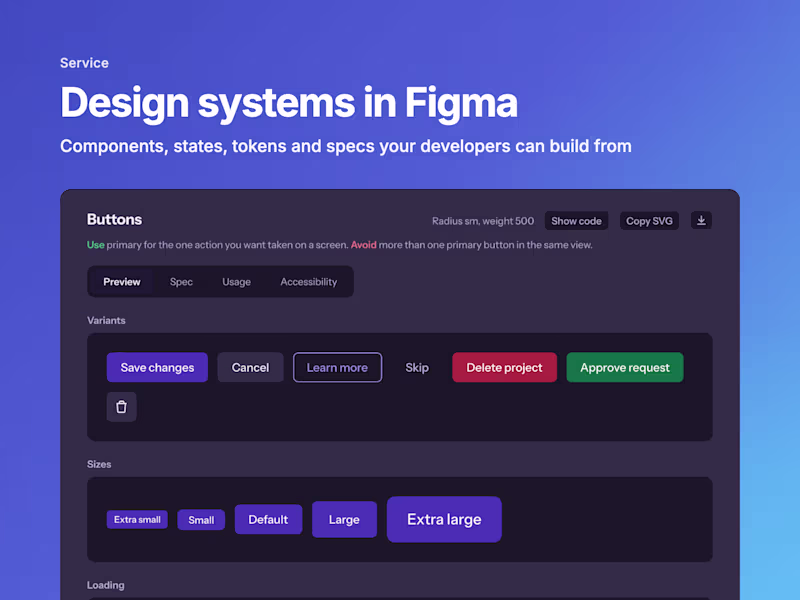This screenshot has width=800, height=600.
Task: Click the Copy SVG button
Action: 649,221
